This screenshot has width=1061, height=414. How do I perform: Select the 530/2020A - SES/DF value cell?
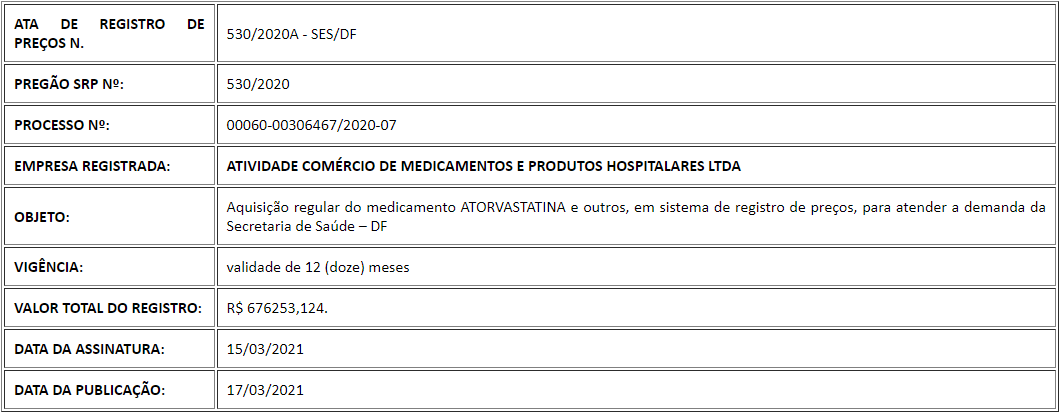pyautogui.click(x=637, y=34)
